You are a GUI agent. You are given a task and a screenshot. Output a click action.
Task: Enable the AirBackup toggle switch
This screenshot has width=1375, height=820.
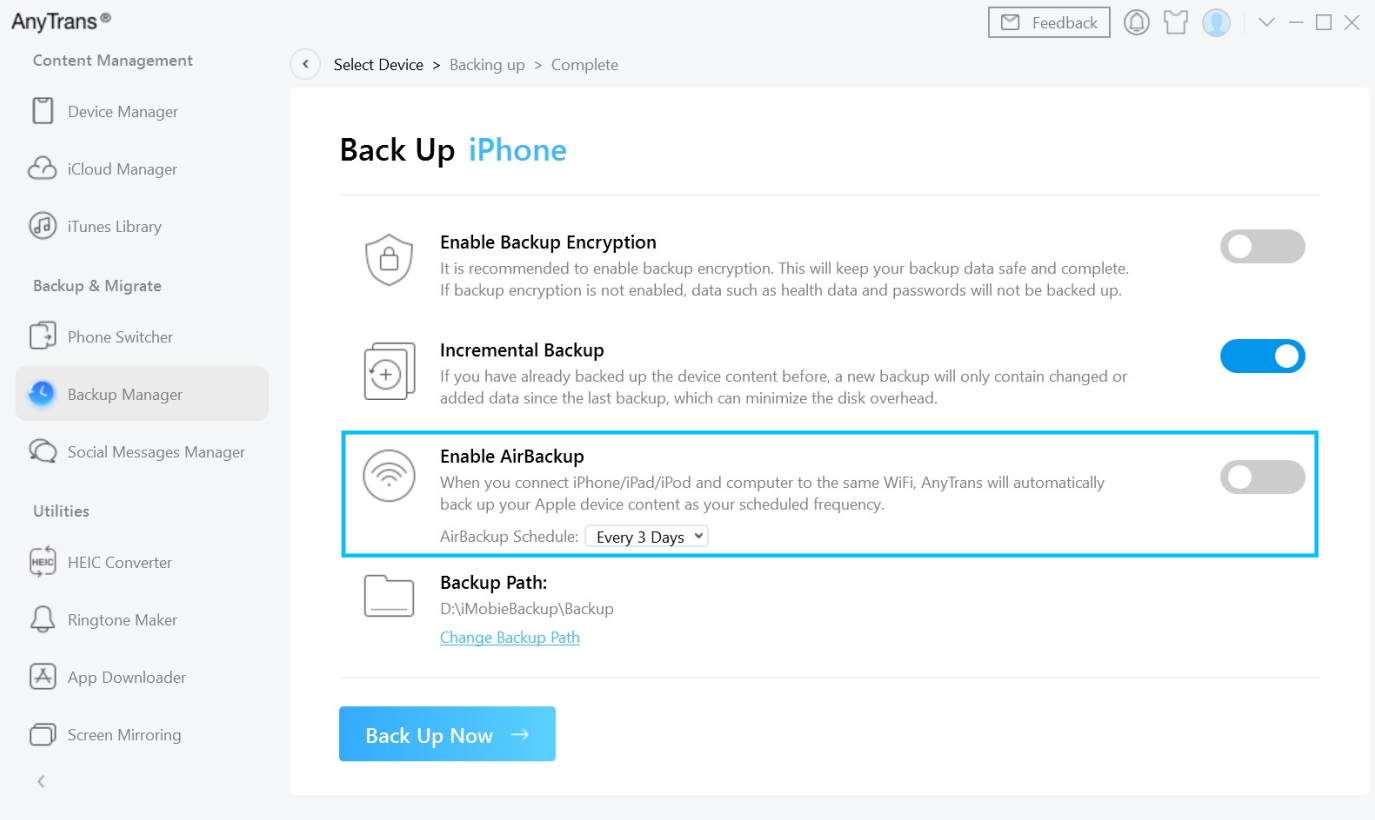click(x=1262, y=477)
